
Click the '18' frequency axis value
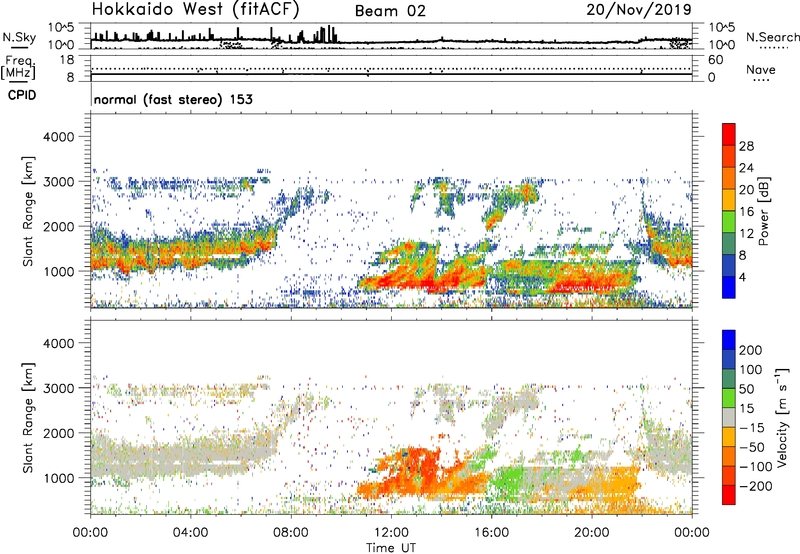[x=67, y=60]
